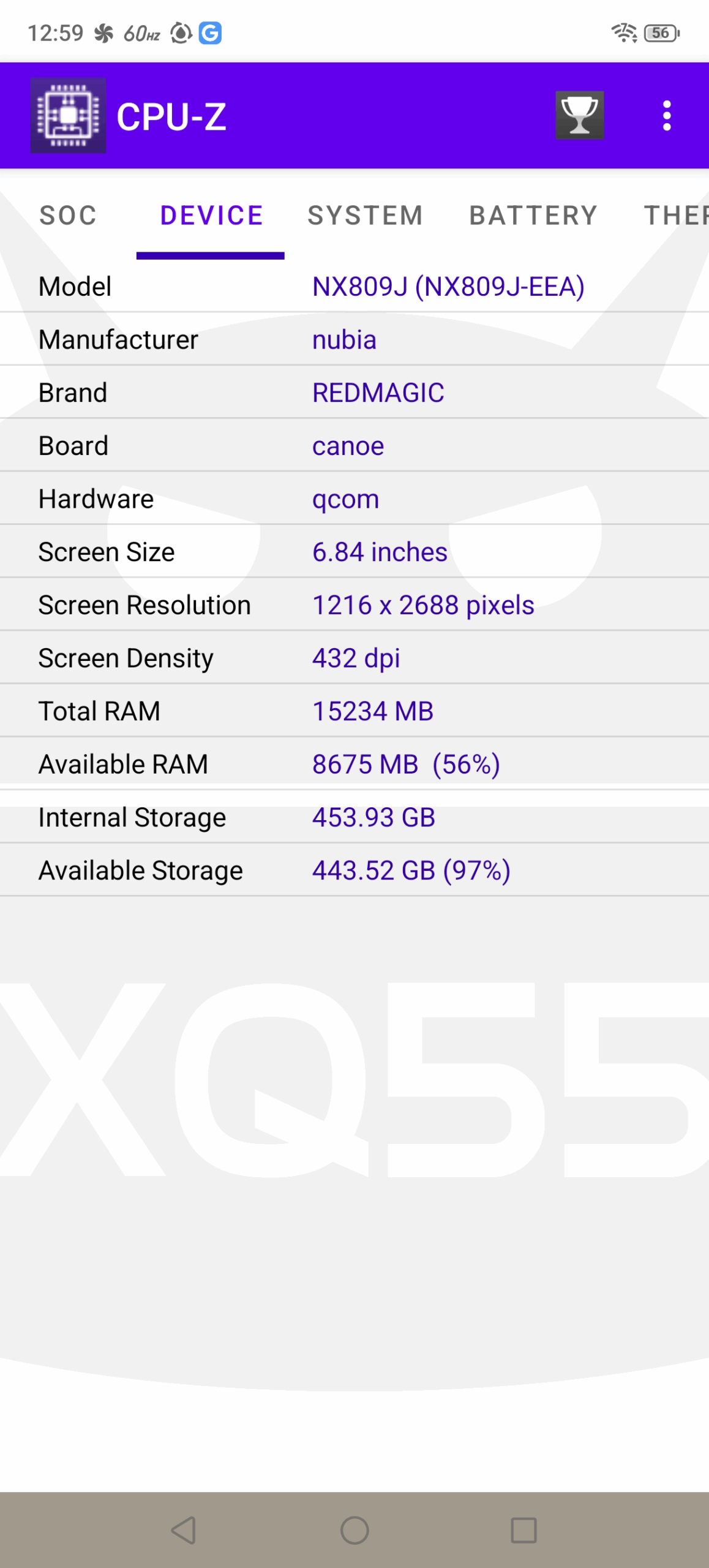Tap the battery indicator showing 56
The image size is (709, 1568).
662,33
